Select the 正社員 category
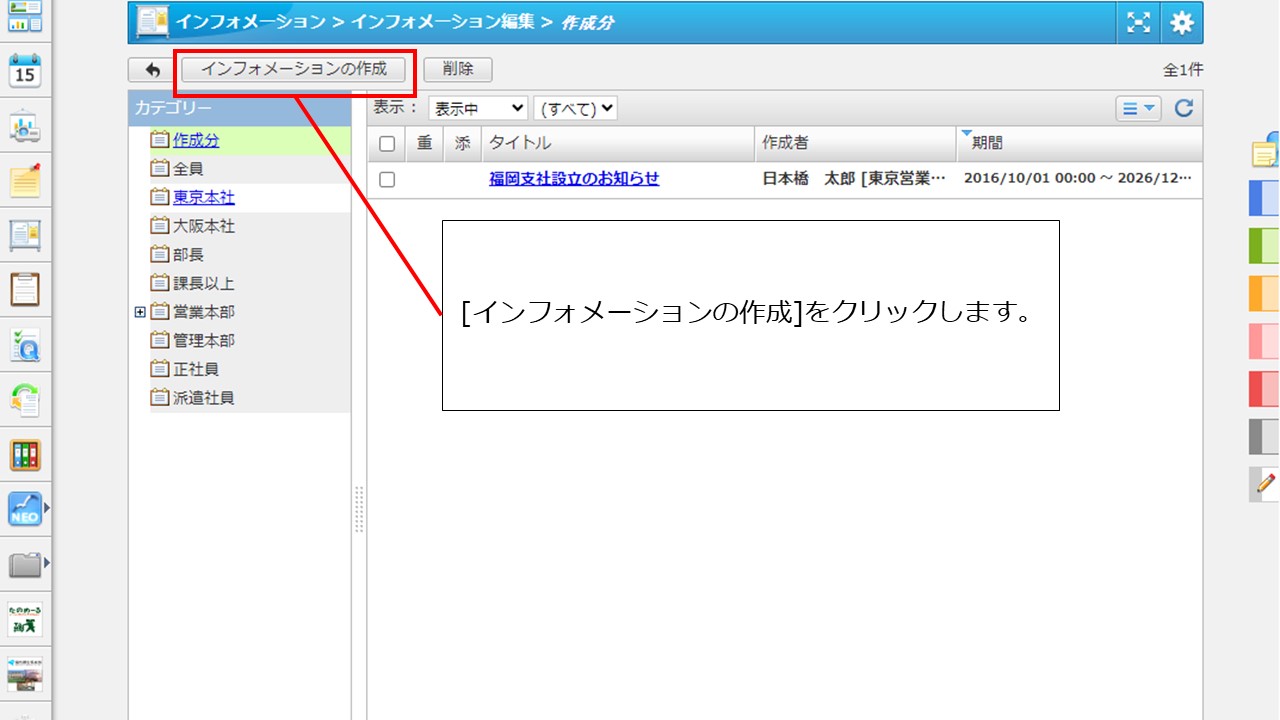 click(196, 369)
